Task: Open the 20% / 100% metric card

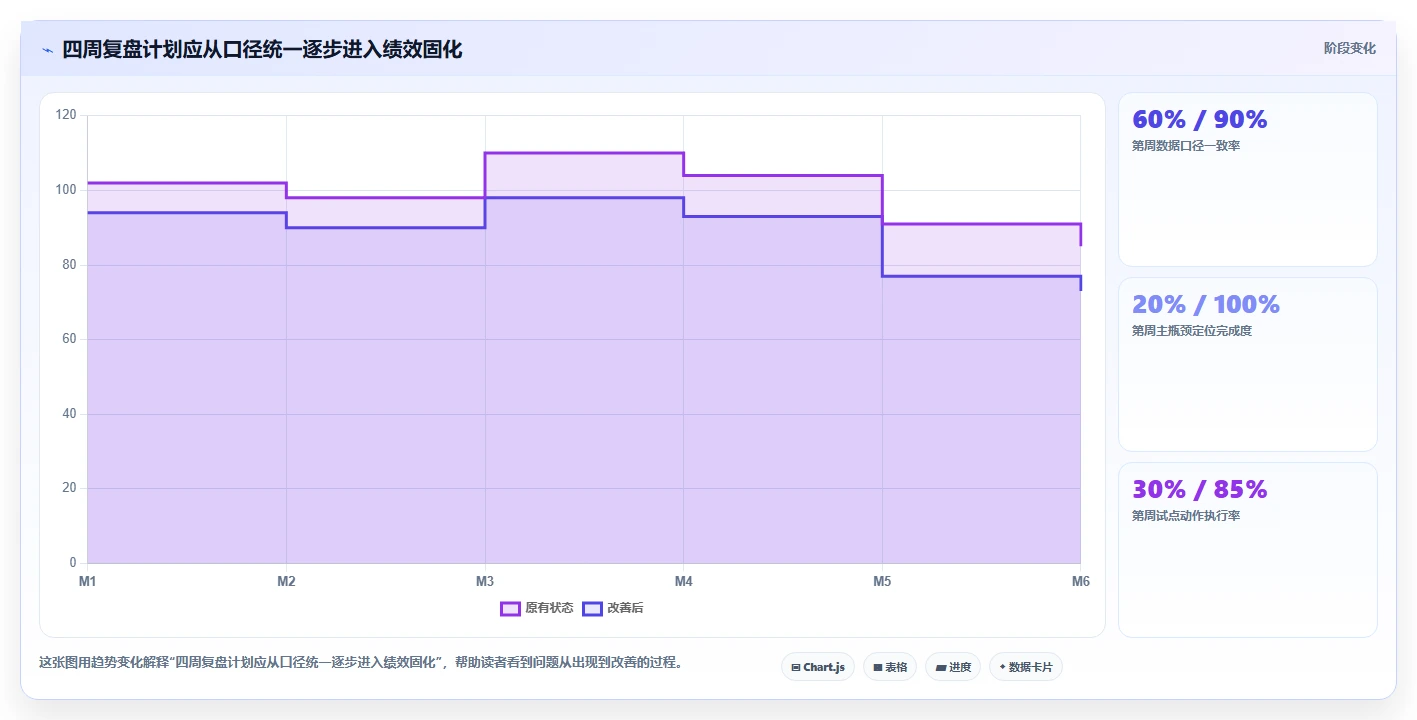Action: 1248,365
